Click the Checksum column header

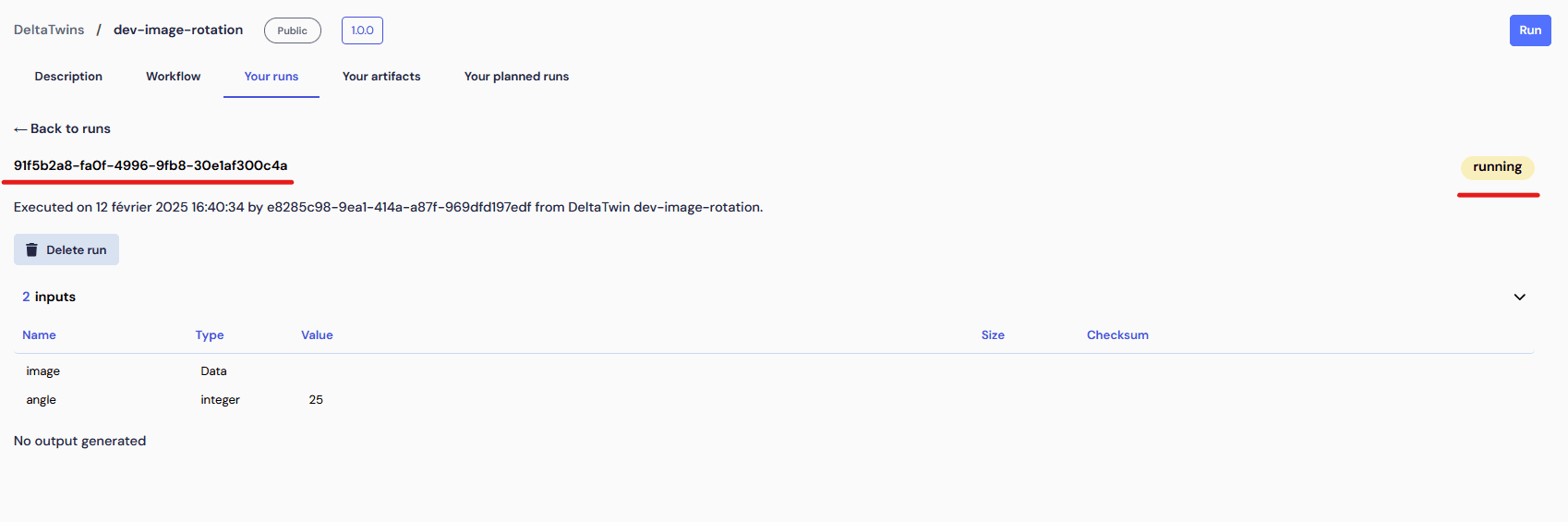[1117, 335]
